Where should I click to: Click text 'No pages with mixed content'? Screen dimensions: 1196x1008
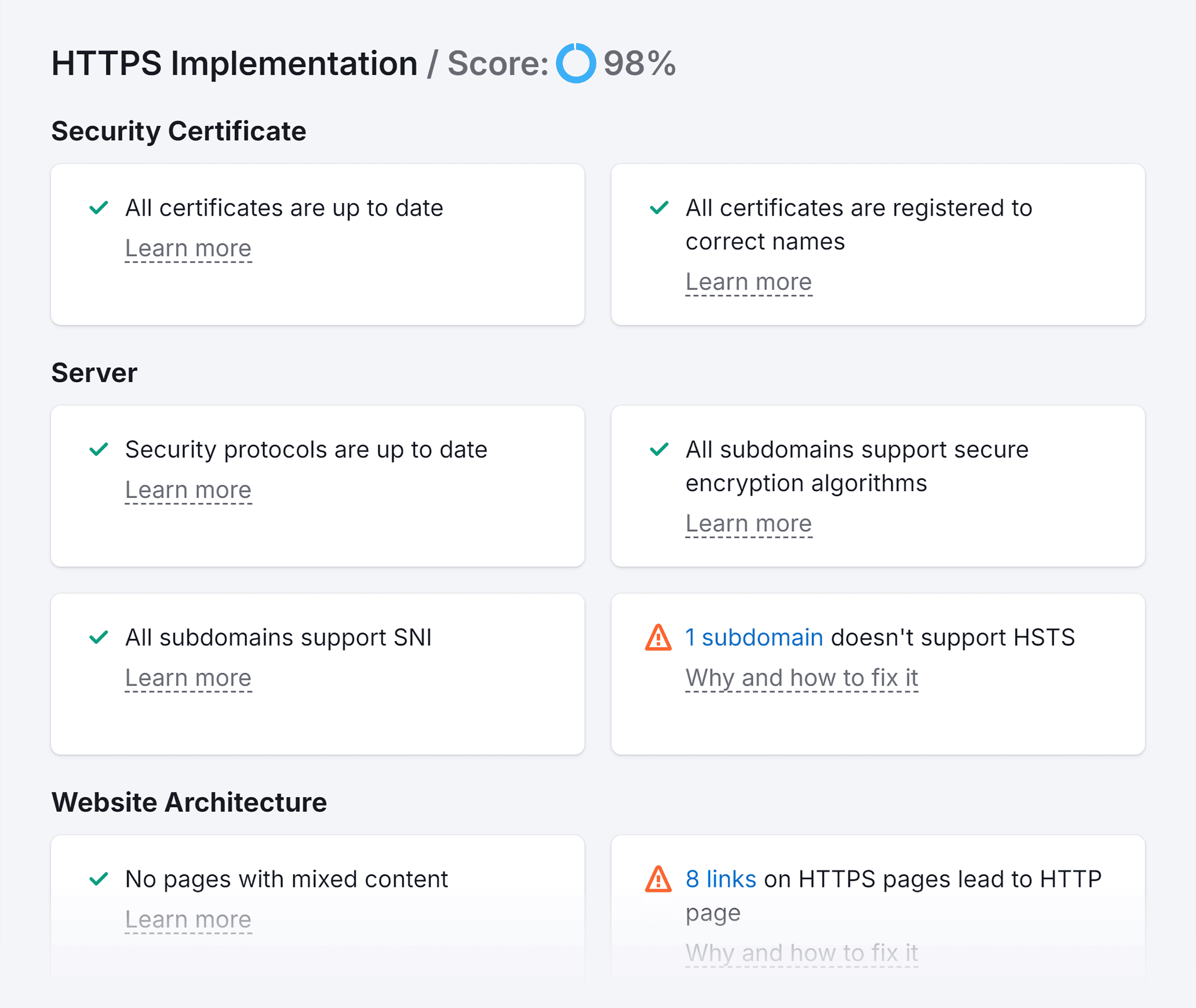286,879
